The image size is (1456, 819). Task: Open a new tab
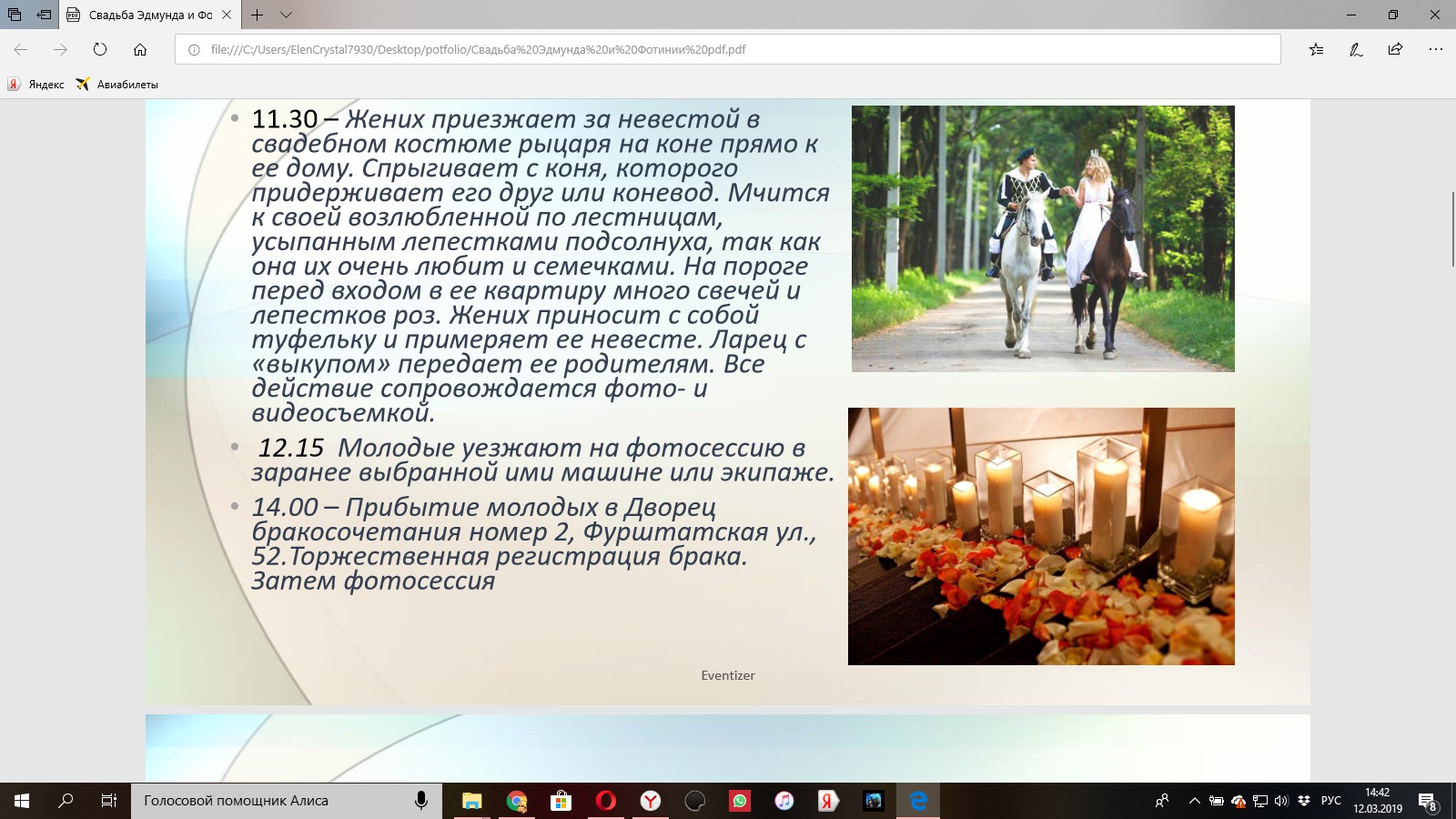258,15
